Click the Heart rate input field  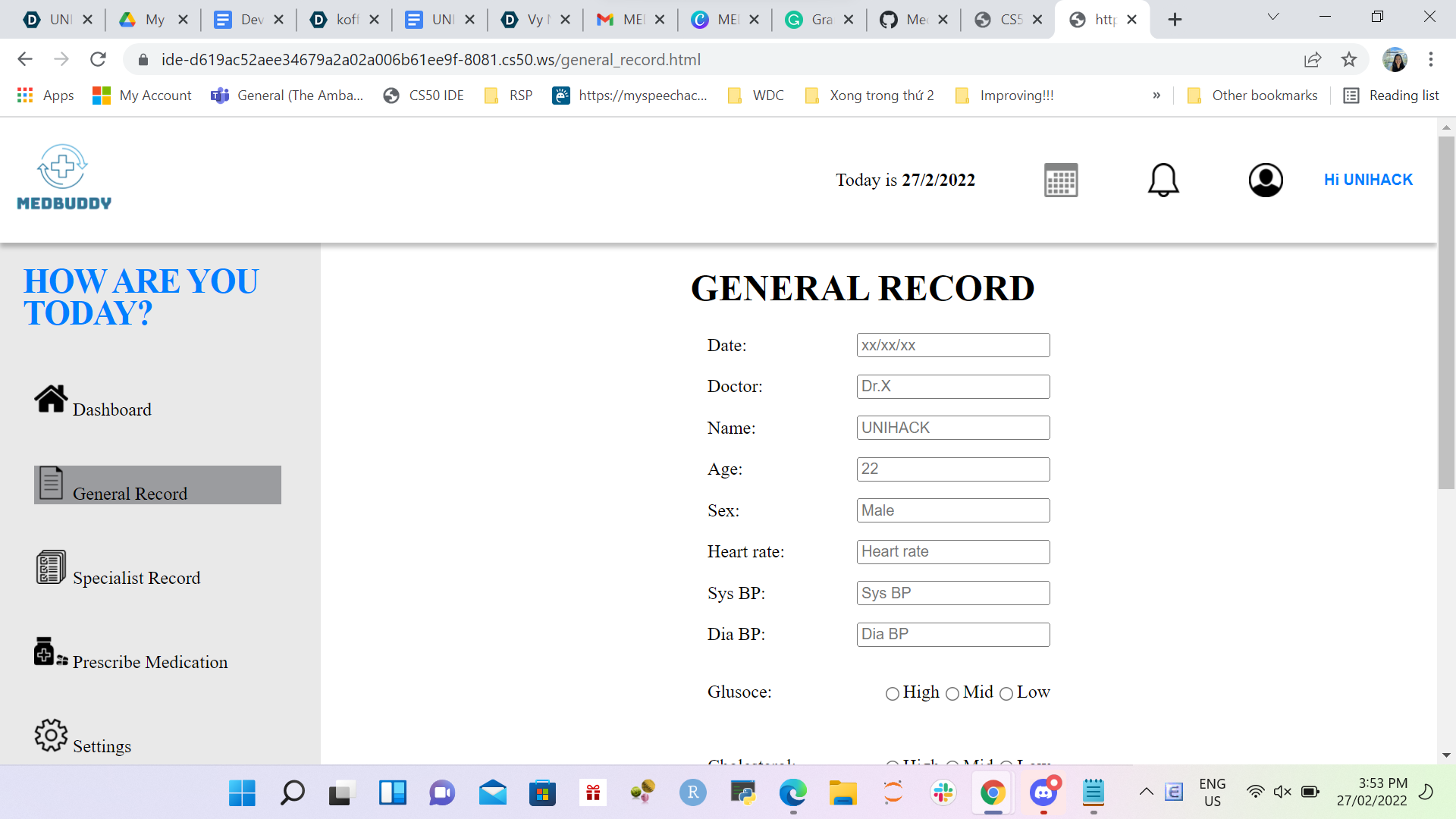tap(952, 552)
